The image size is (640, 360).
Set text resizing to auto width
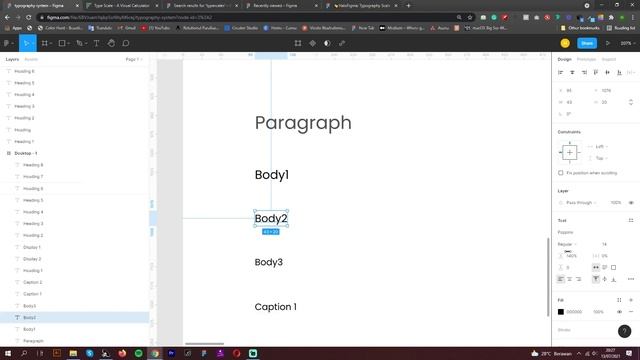click(596, 267)
